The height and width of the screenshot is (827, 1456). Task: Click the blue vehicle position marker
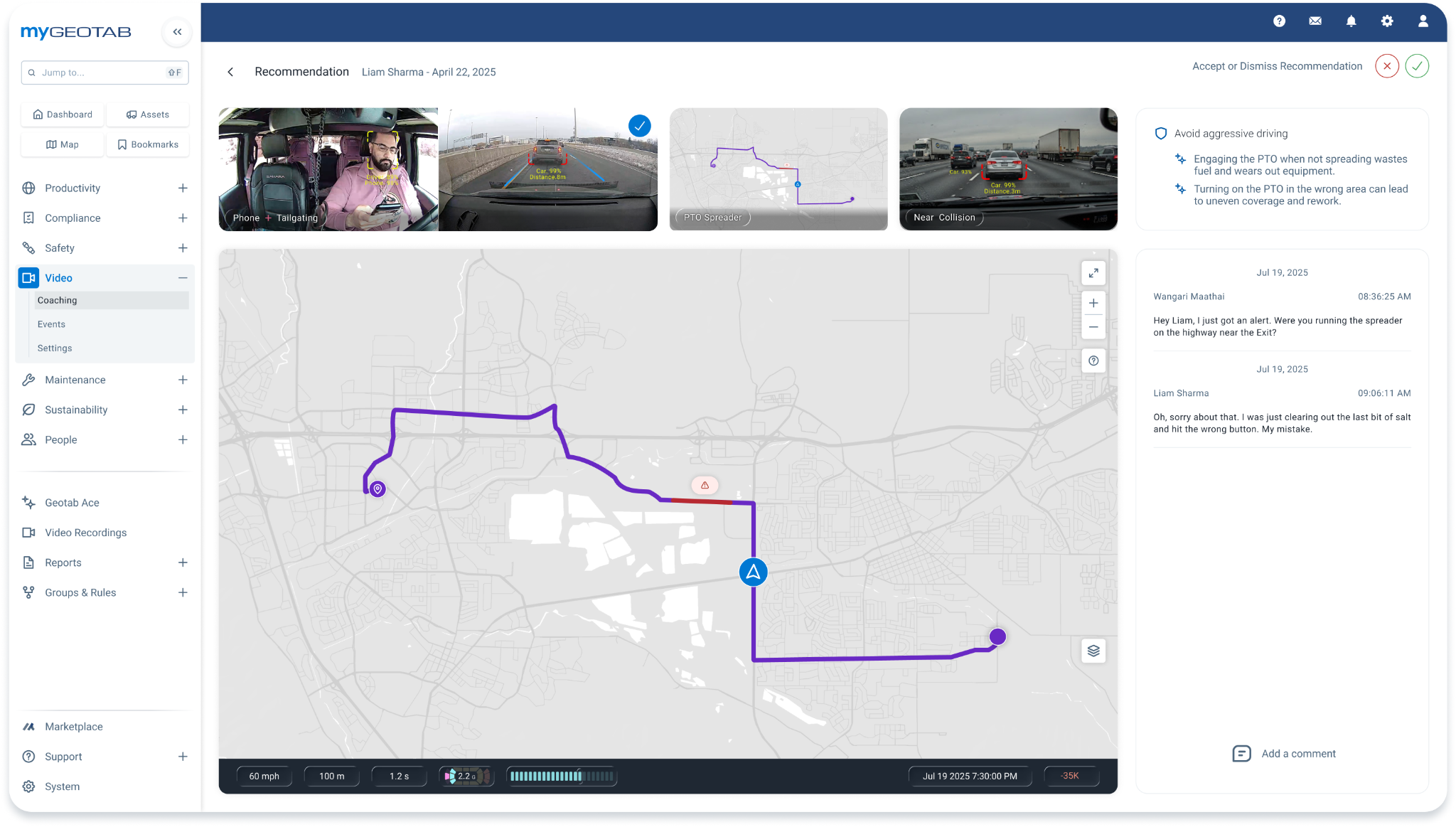pos(753,572)
